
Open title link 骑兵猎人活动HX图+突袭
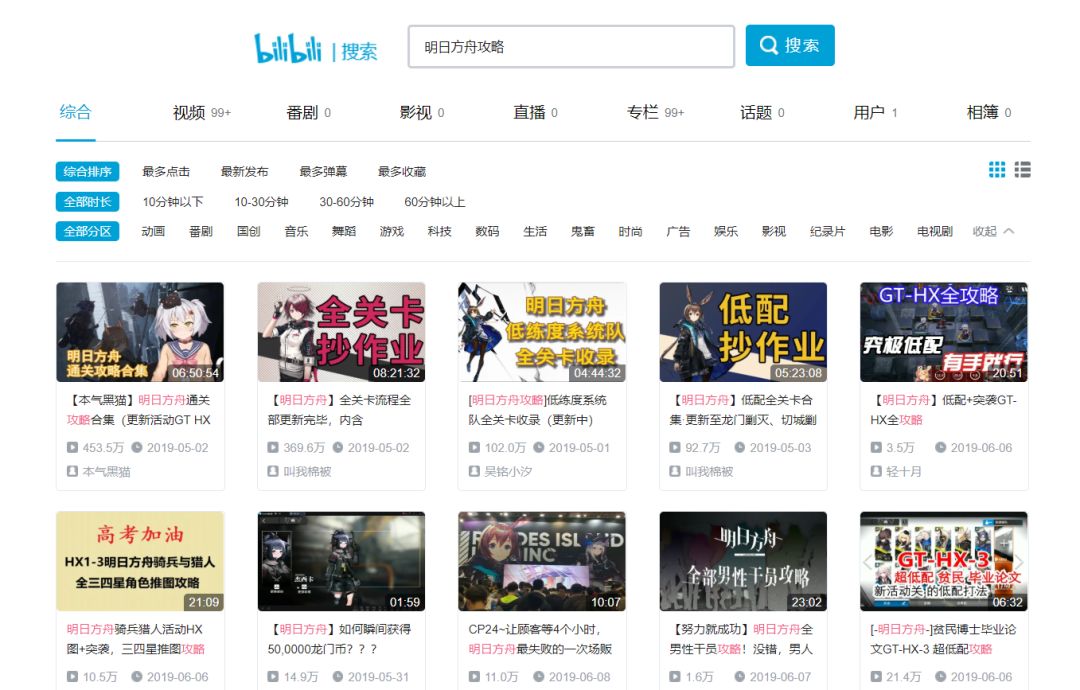pyautogui.click(x=136, y=639)
